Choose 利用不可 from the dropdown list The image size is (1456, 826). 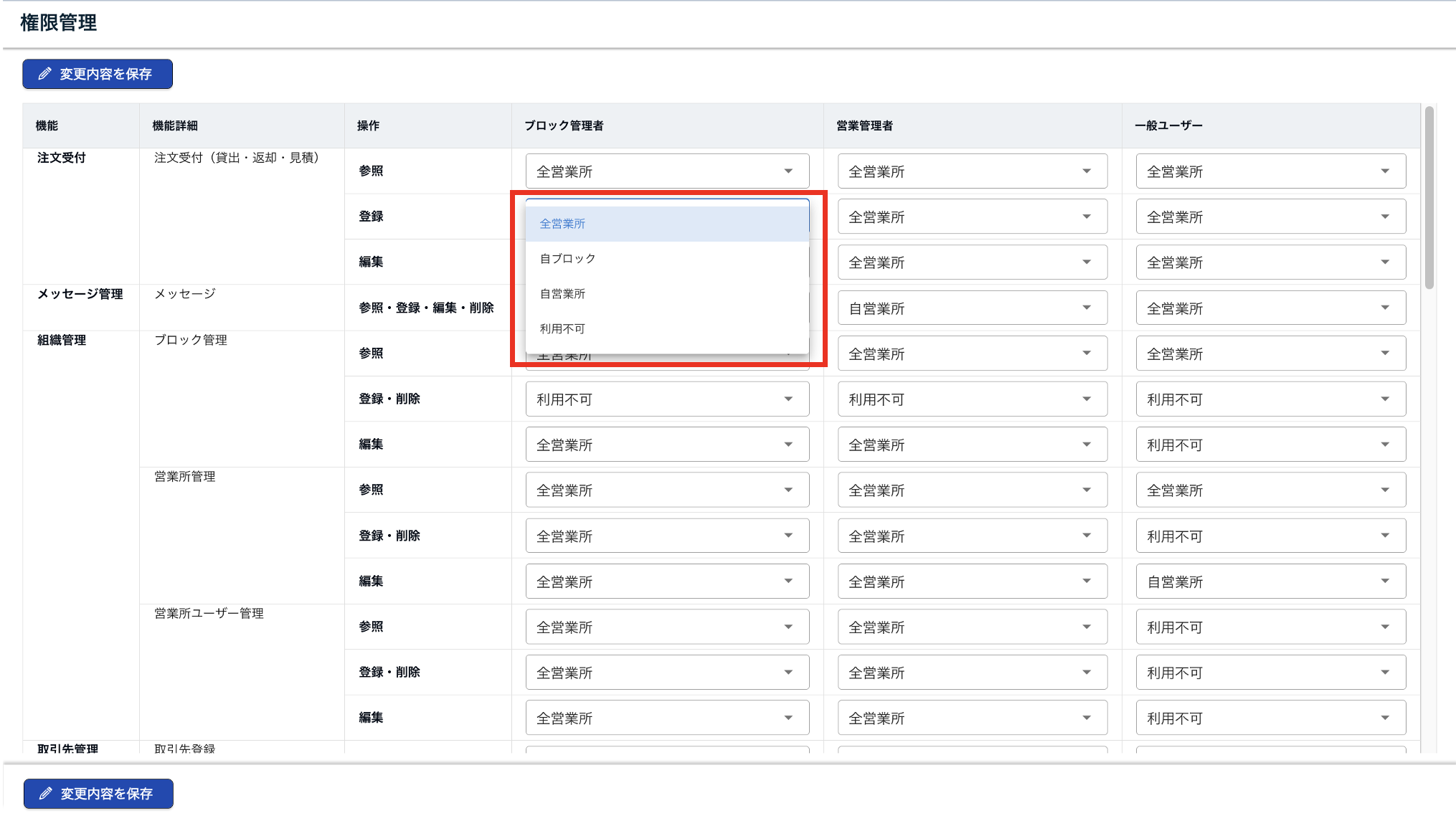[667, 329]
